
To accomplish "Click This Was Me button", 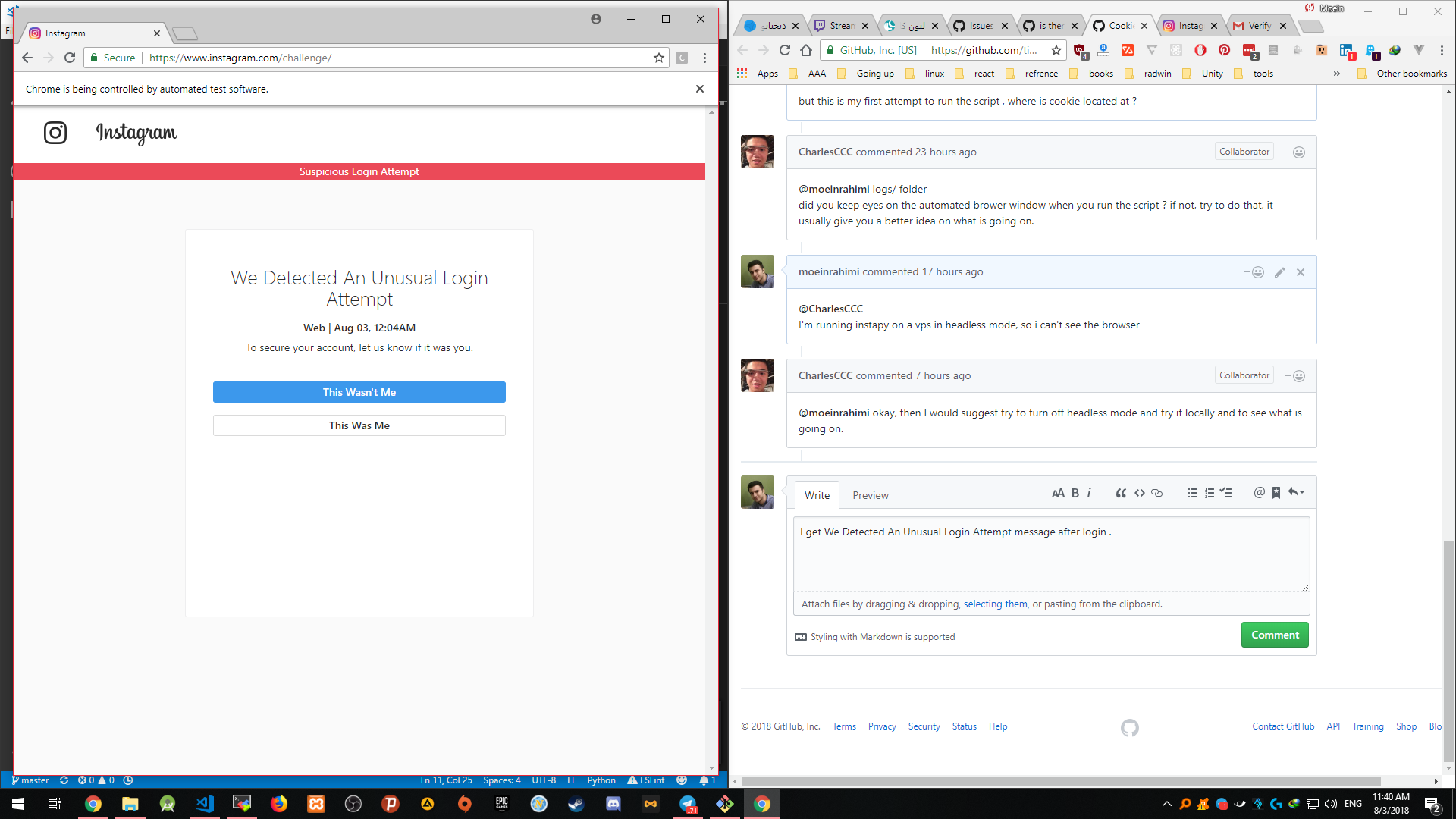I will (359, 425).
